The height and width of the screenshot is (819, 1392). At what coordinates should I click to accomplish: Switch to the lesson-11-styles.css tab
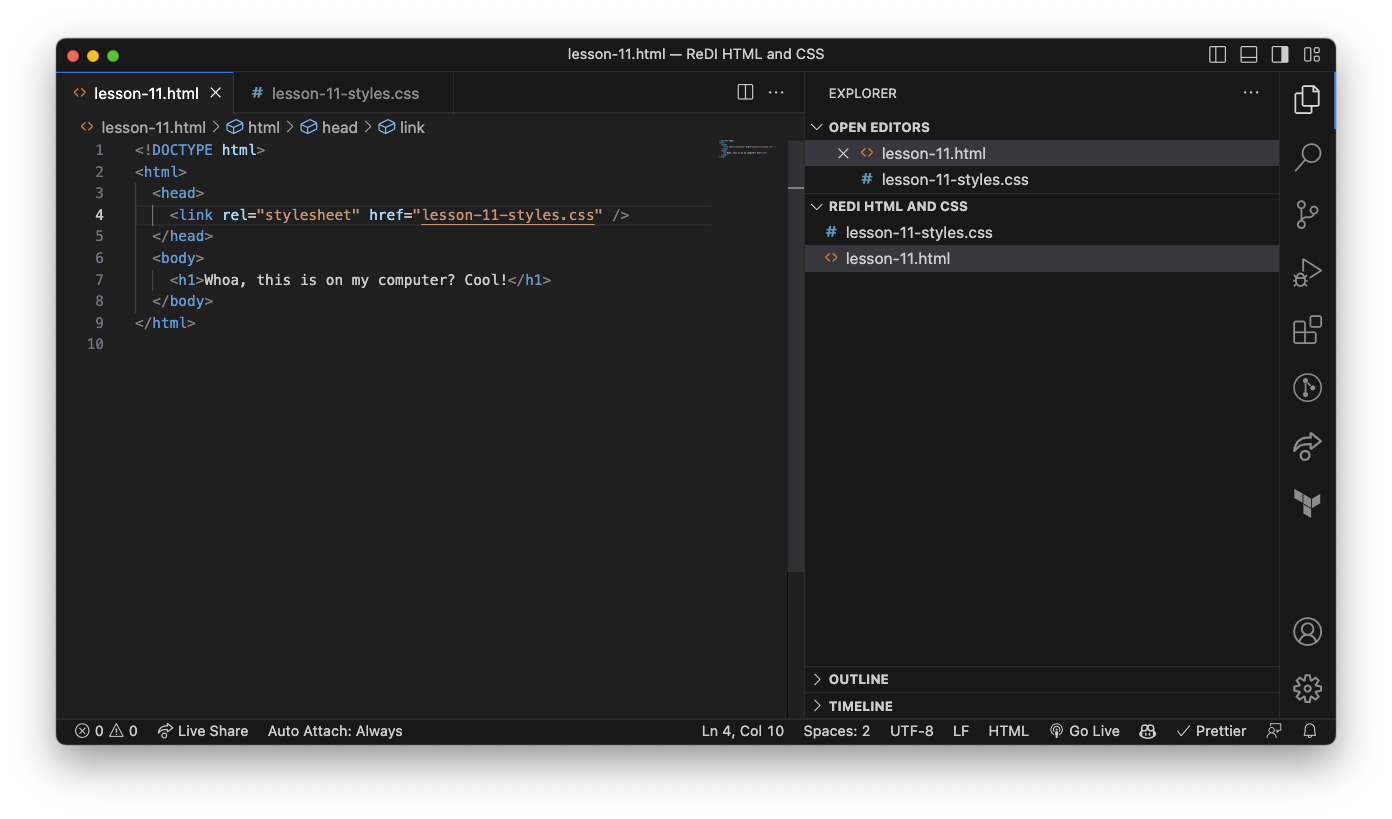click(x=344, y=93)
